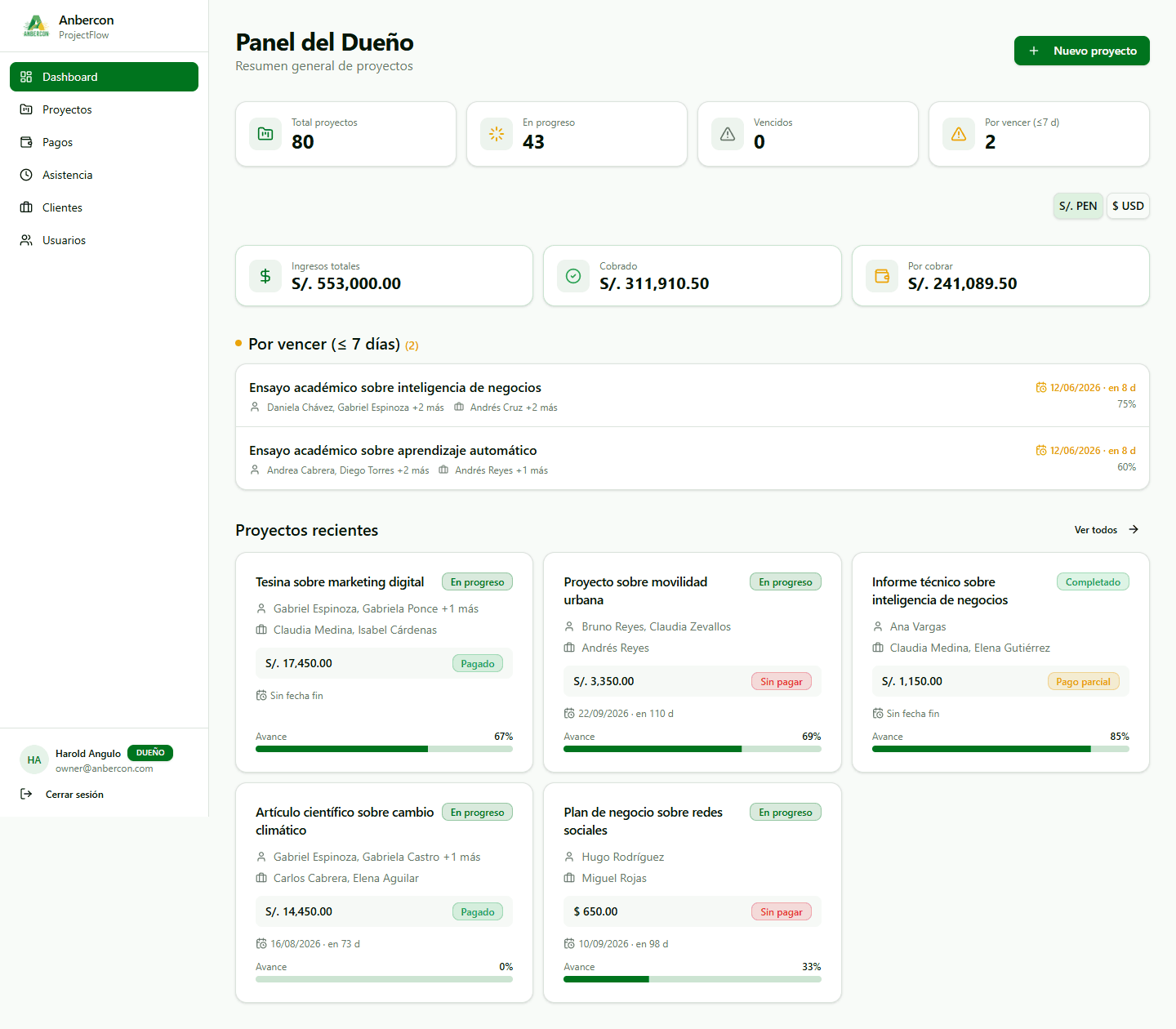Click briefcase icon beside Andrés Cruz +2 más

[x=459, y=408]
